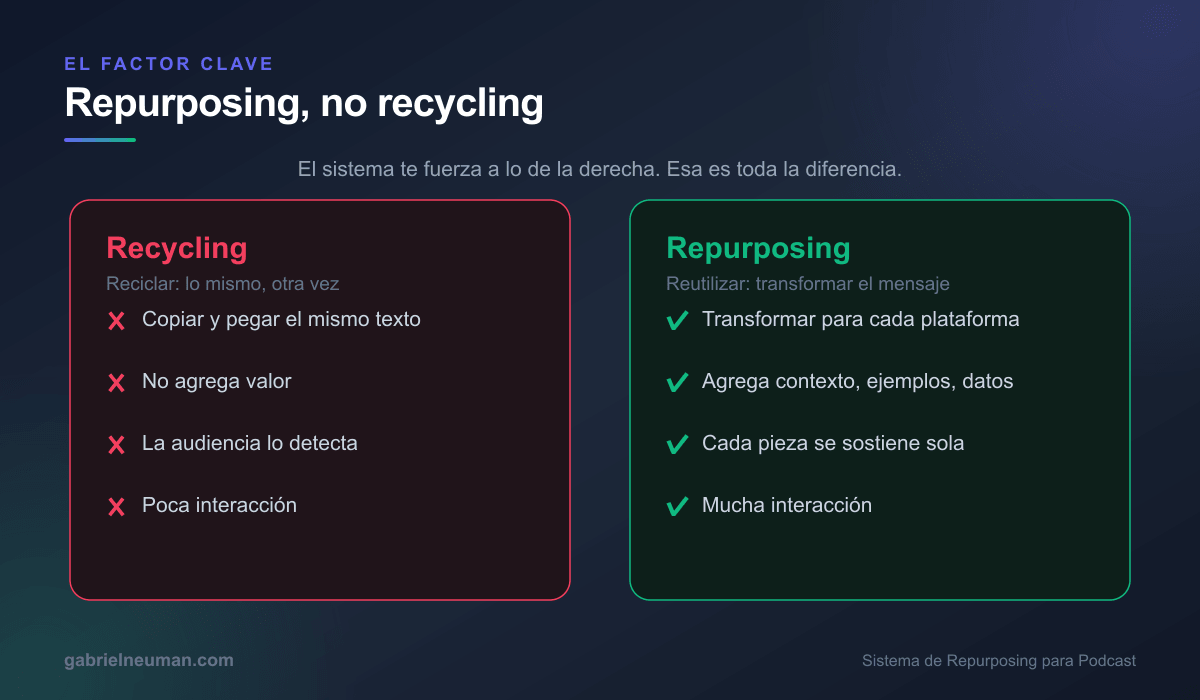Click the green check beside "Cada pieza se sostiene sola"

(x=677, y=445)
